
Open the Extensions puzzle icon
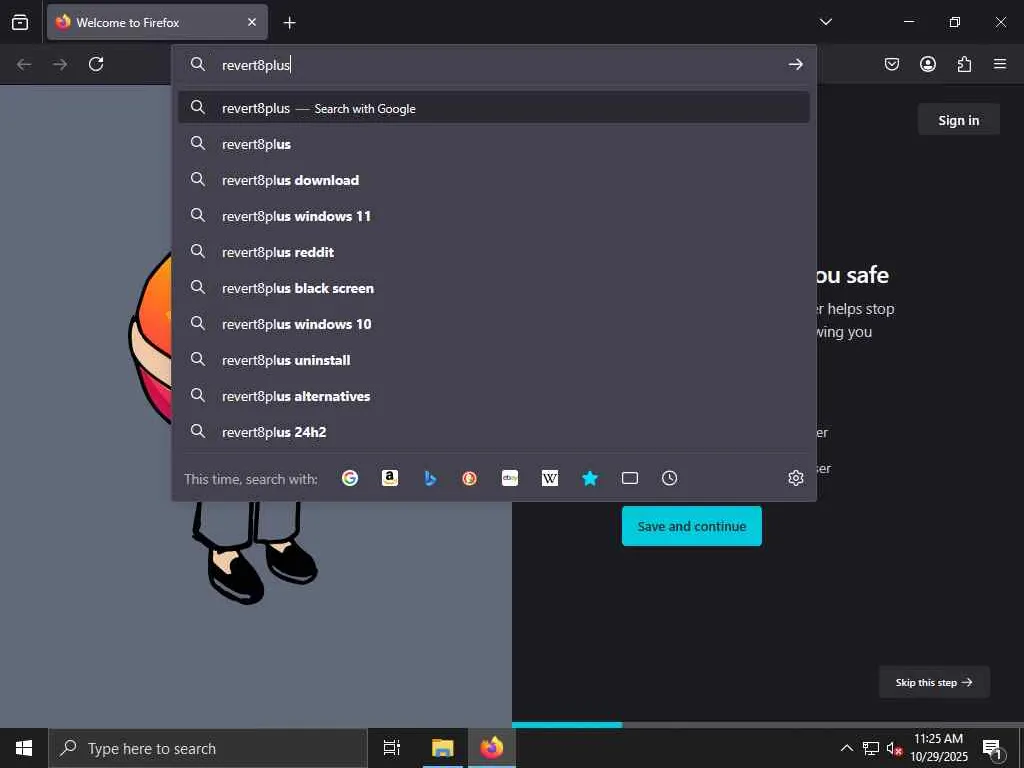[964, 64]
